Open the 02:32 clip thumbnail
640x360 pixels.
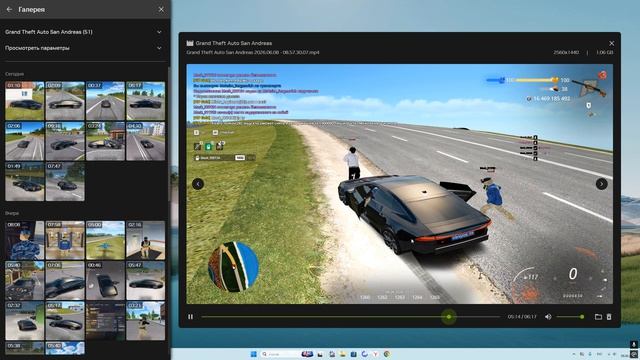[24, 321]
